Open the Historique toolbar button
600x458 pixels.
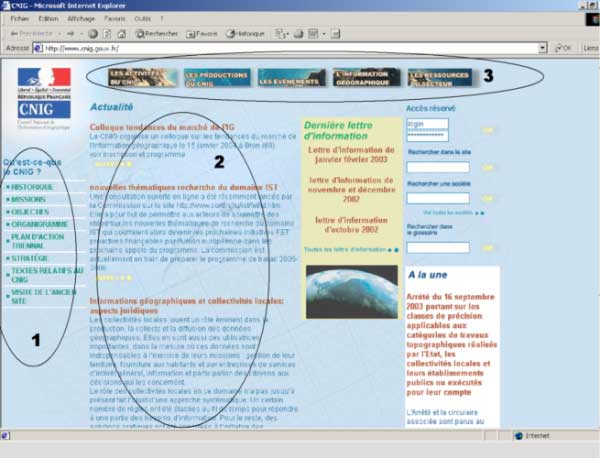tap(245, 34)
